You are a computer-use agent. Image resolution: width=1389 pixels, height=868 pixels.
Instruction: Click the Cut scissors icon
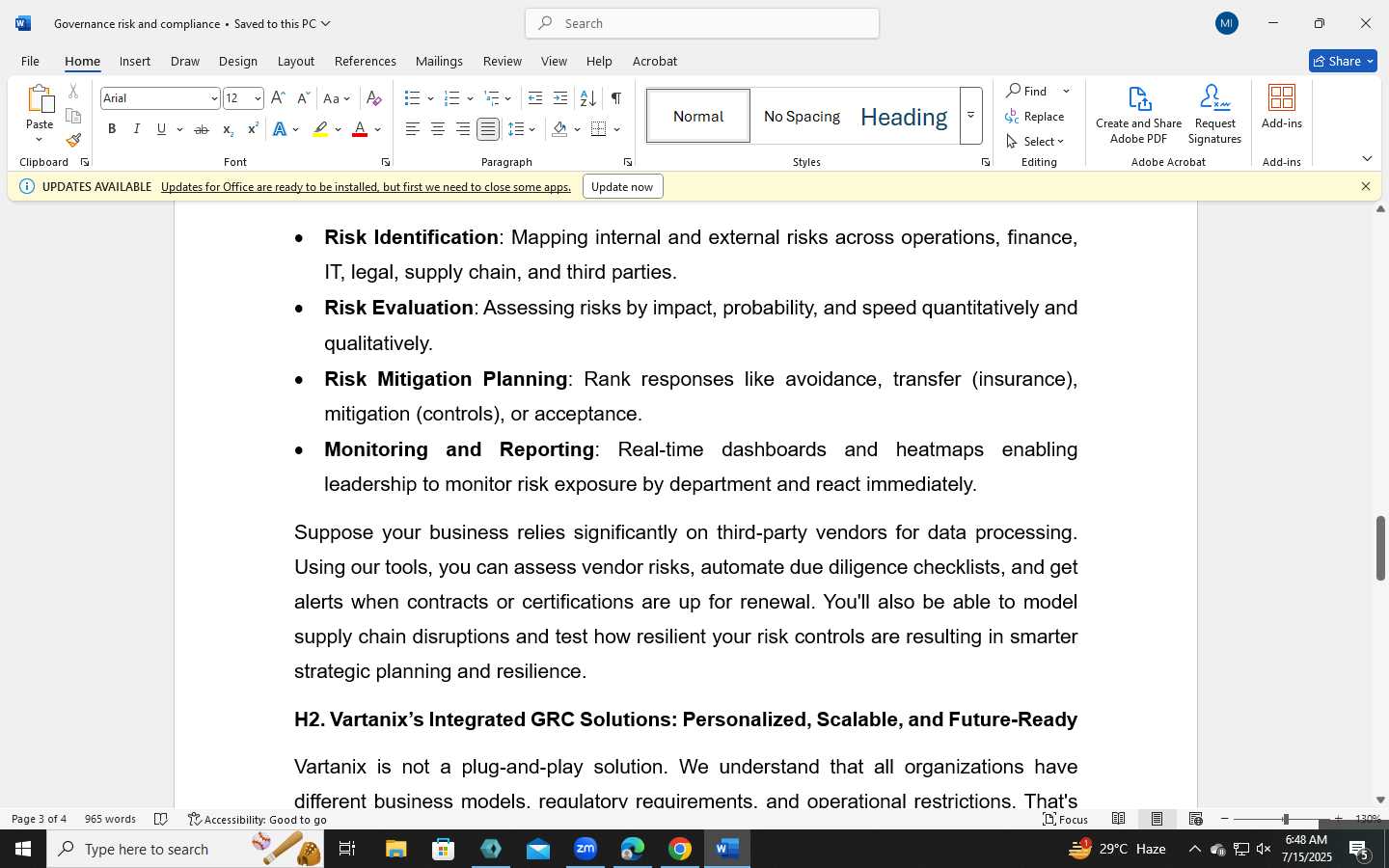73,92
